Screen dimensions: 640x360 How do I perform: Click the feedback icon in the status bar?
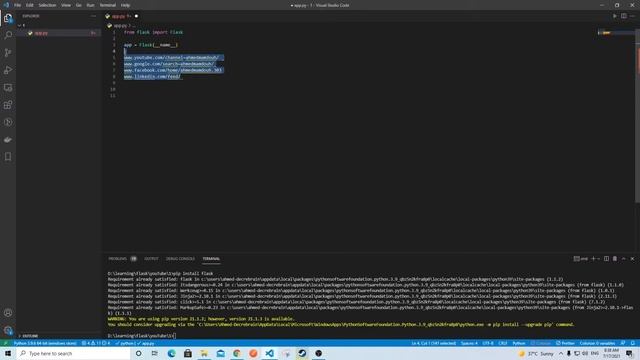pyautogui.click(x=623, y=343)
